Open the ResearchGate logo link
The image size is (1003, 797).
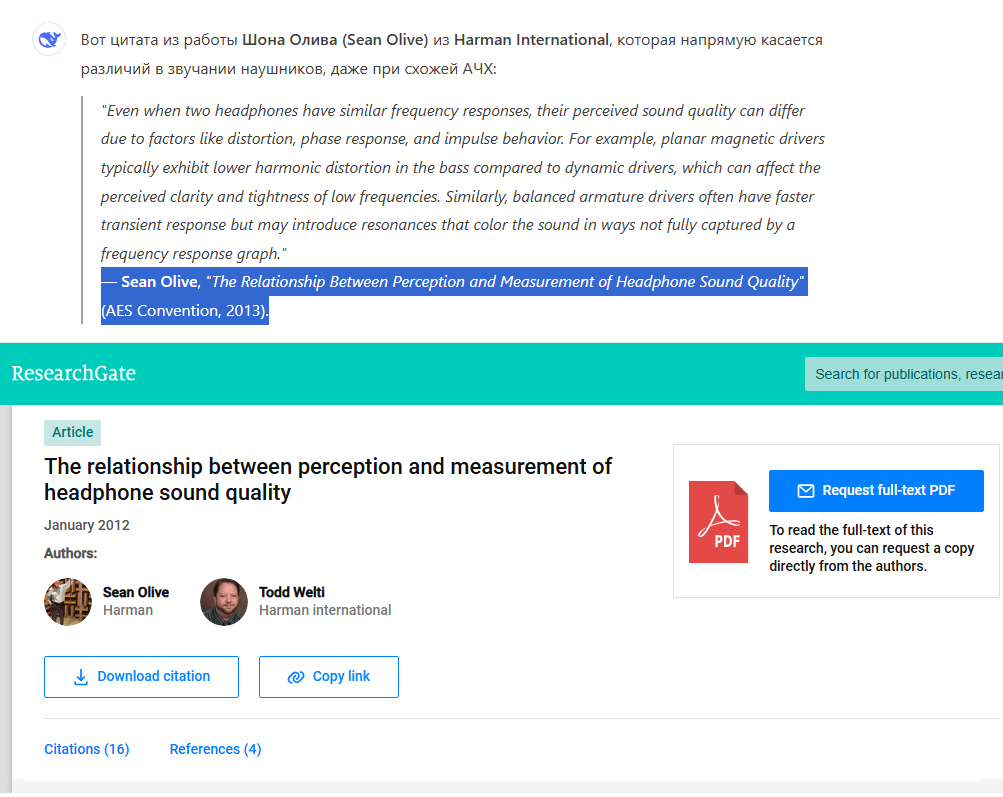click(74, 374)
